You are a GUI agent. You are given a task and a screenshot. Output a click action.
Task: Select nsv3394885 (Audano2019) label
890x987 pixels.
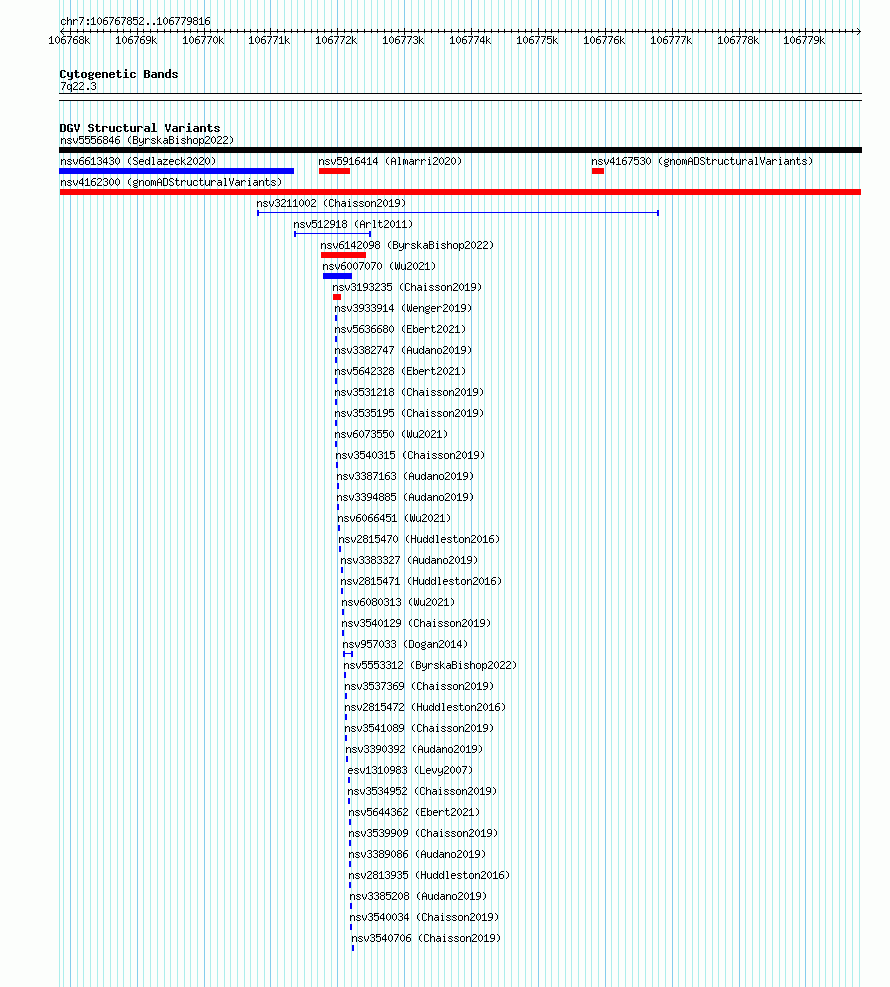[405, 497]
